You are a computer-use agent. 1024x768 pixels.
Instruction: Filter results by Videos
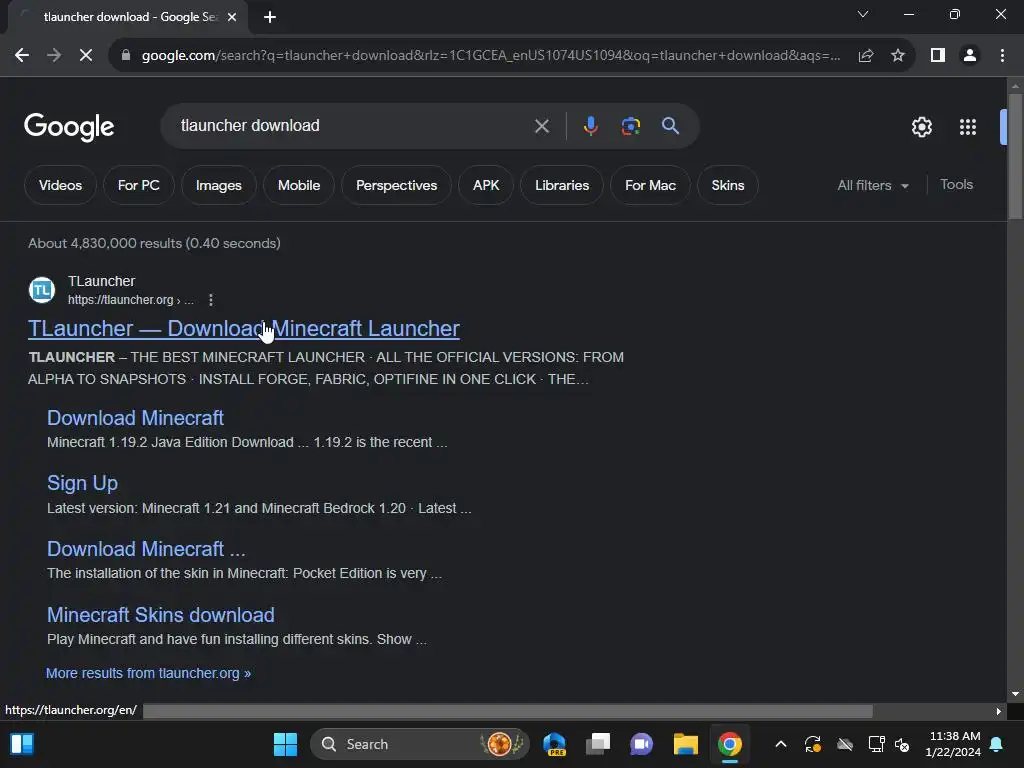pyautogui.click(x=60, y=185)
